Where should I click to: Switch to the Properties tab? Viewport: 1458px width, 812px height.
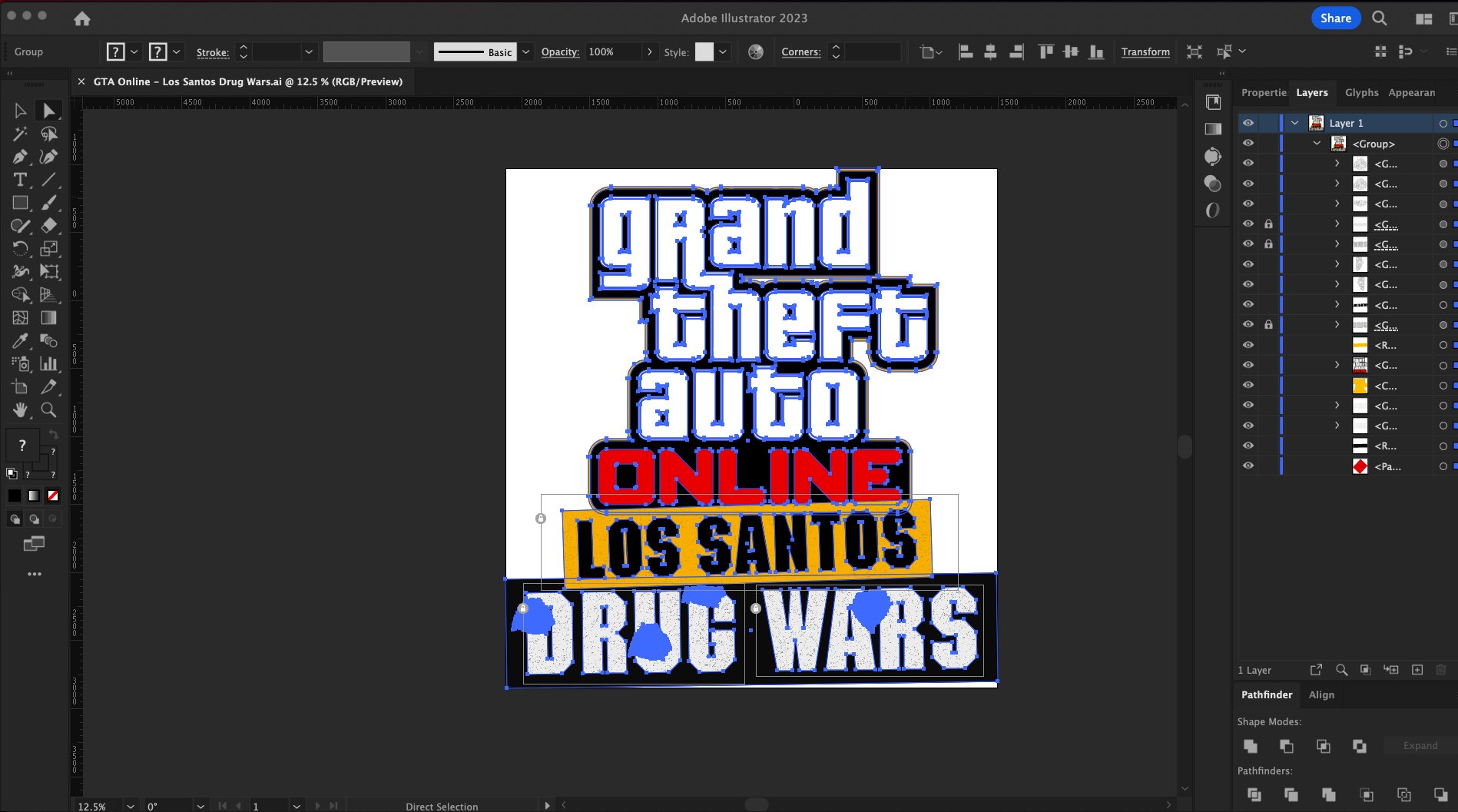pyautogui.click(x=1264, y=92)
